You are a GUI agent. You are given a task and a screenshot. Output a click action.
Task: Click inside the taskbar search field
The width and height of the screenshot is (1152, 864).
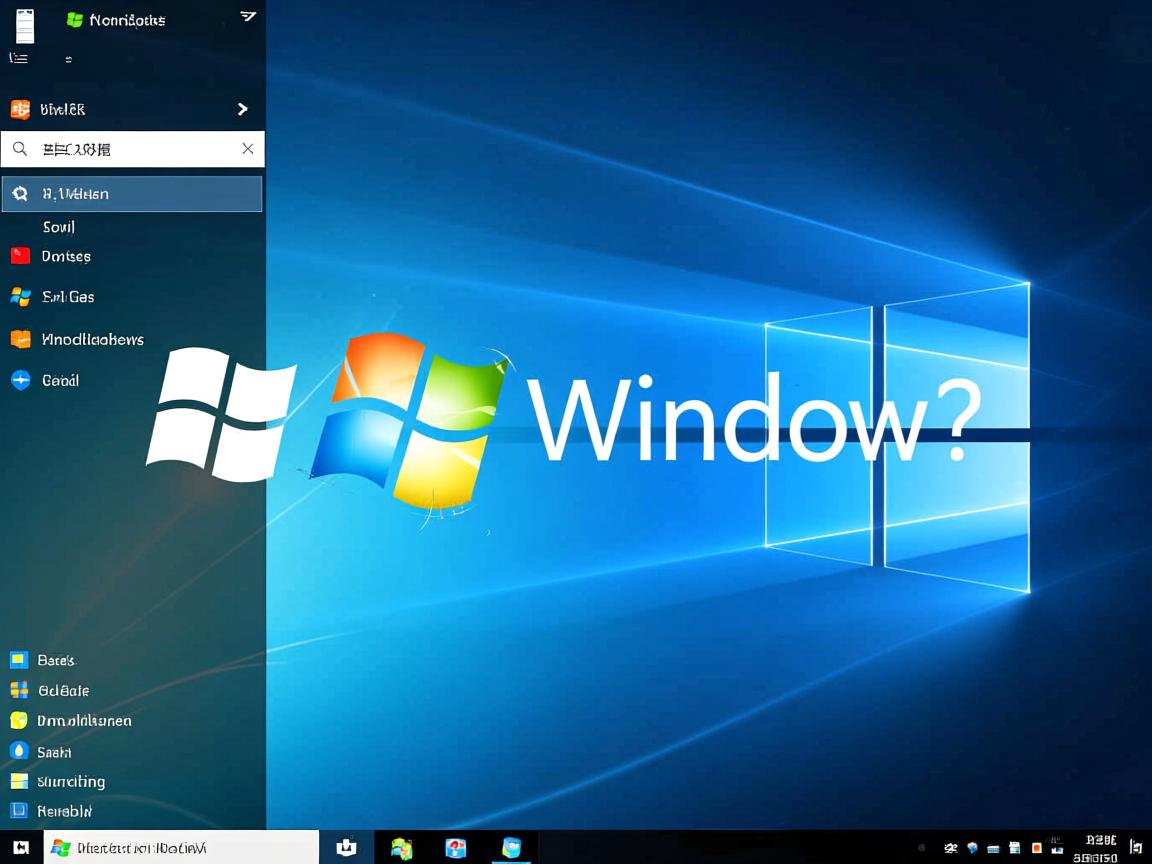(180, 847)
